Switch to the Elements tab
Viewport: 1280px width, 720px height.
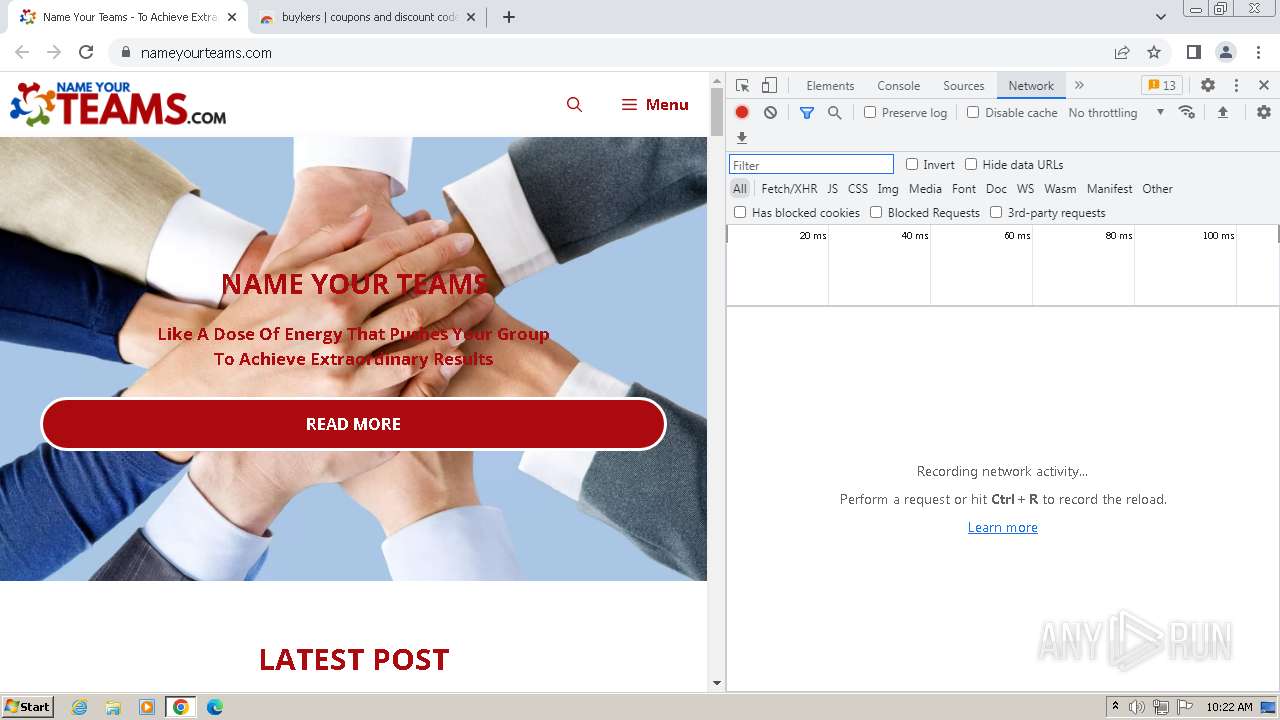pyautogui.click(x=830, y=85)
